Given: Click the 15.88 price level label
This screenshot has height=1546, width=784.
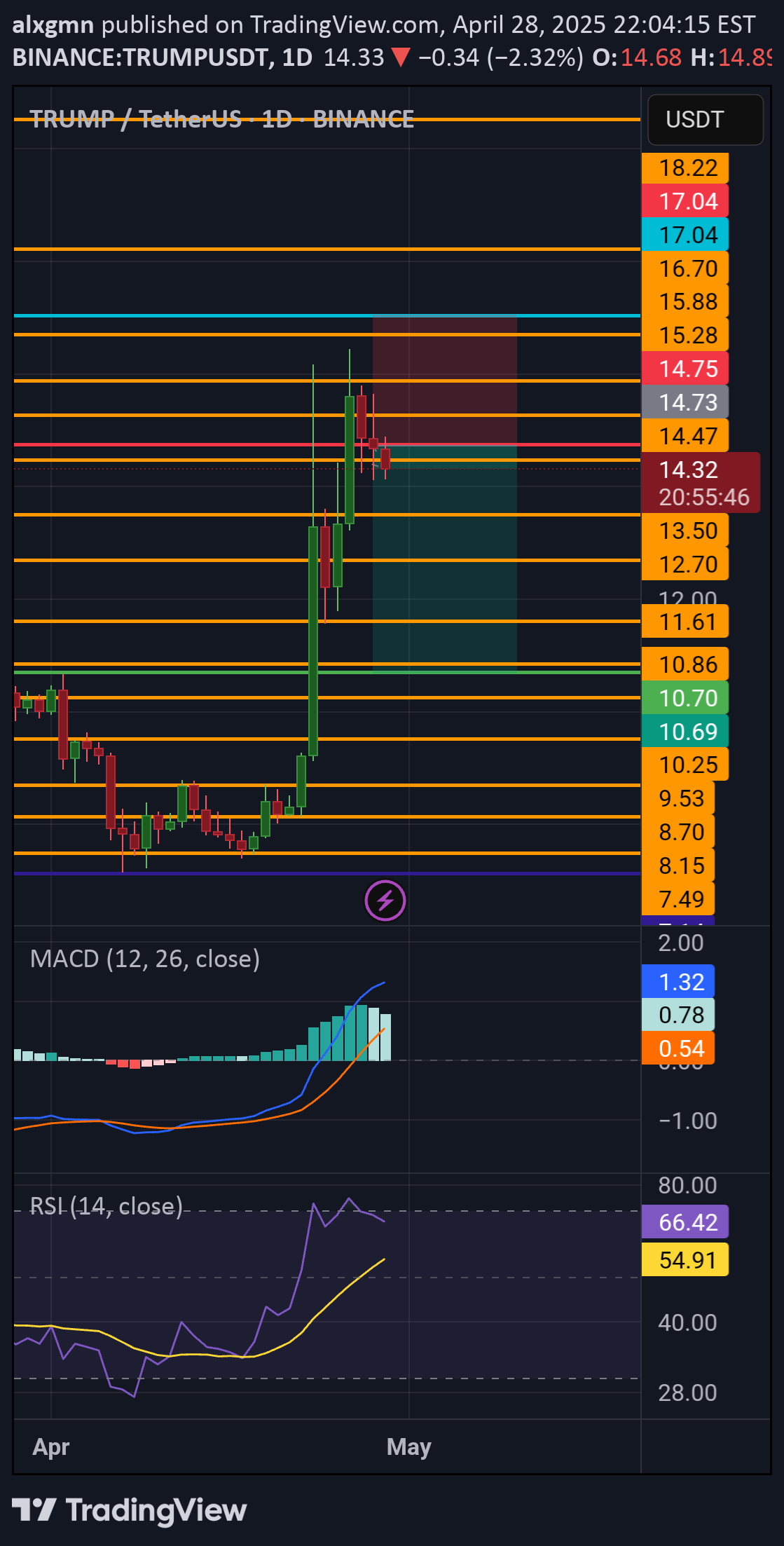Looking at the screenshot, I should click(685, 302).
